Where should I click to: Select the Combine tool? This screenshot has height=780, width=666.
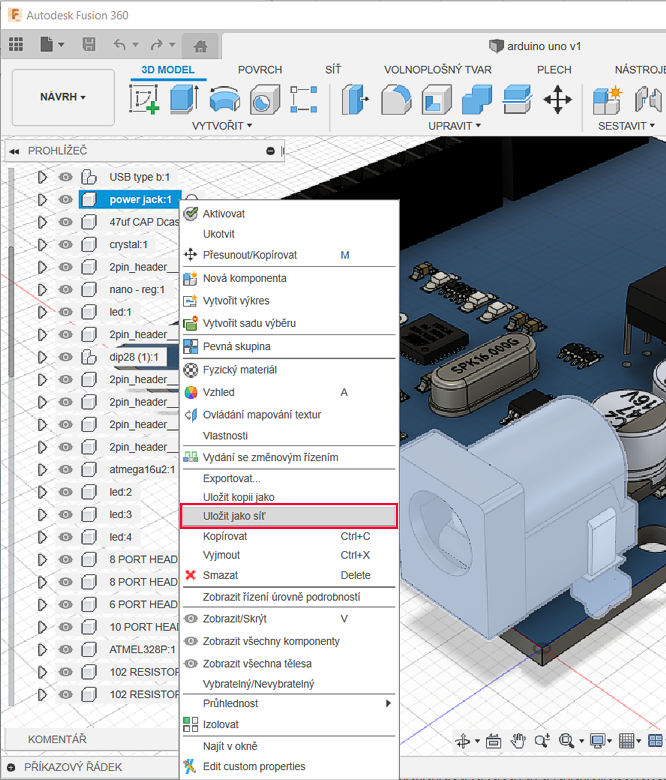tap(477, 98)
